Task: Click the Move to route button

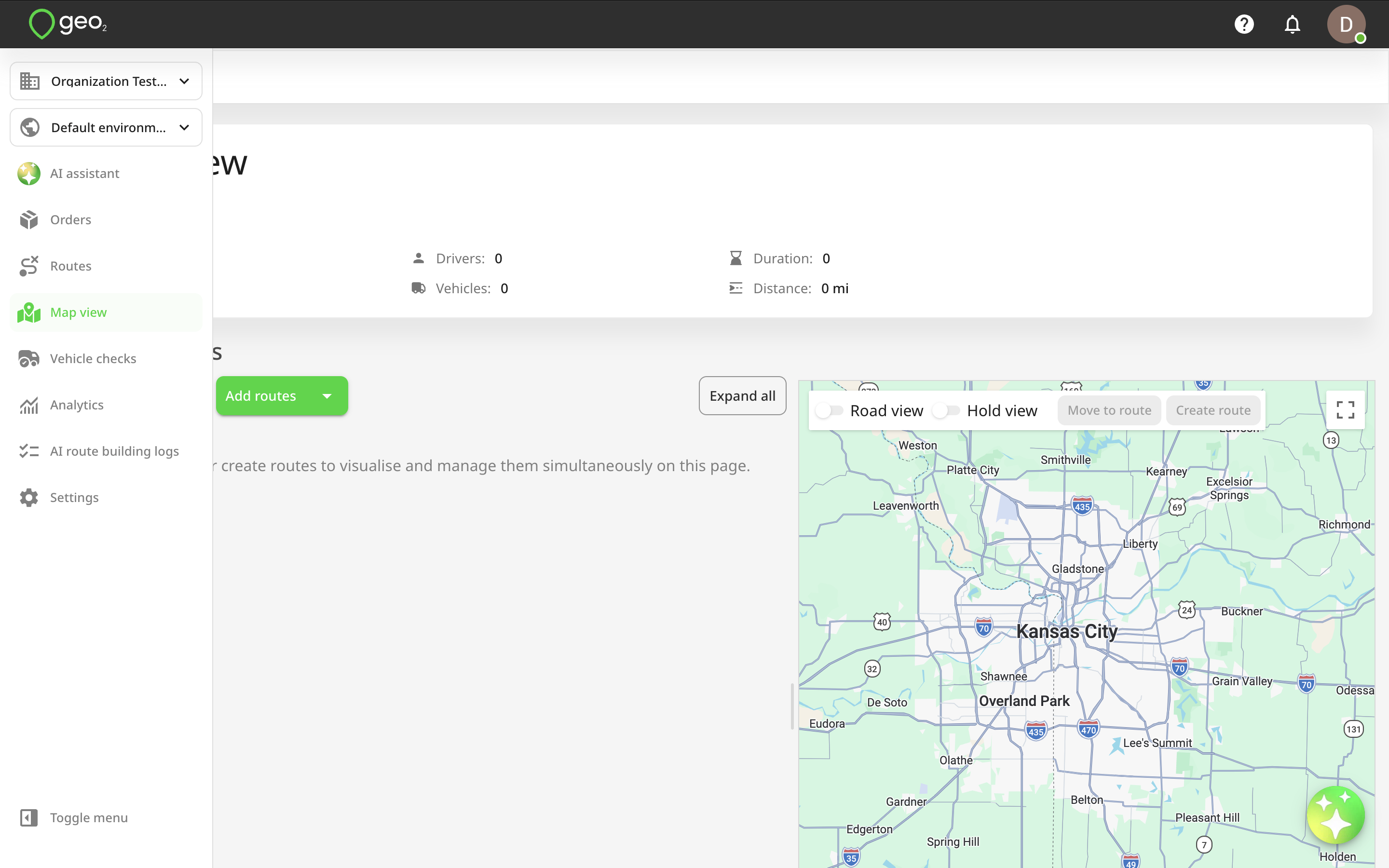Action: point(1109,410)
